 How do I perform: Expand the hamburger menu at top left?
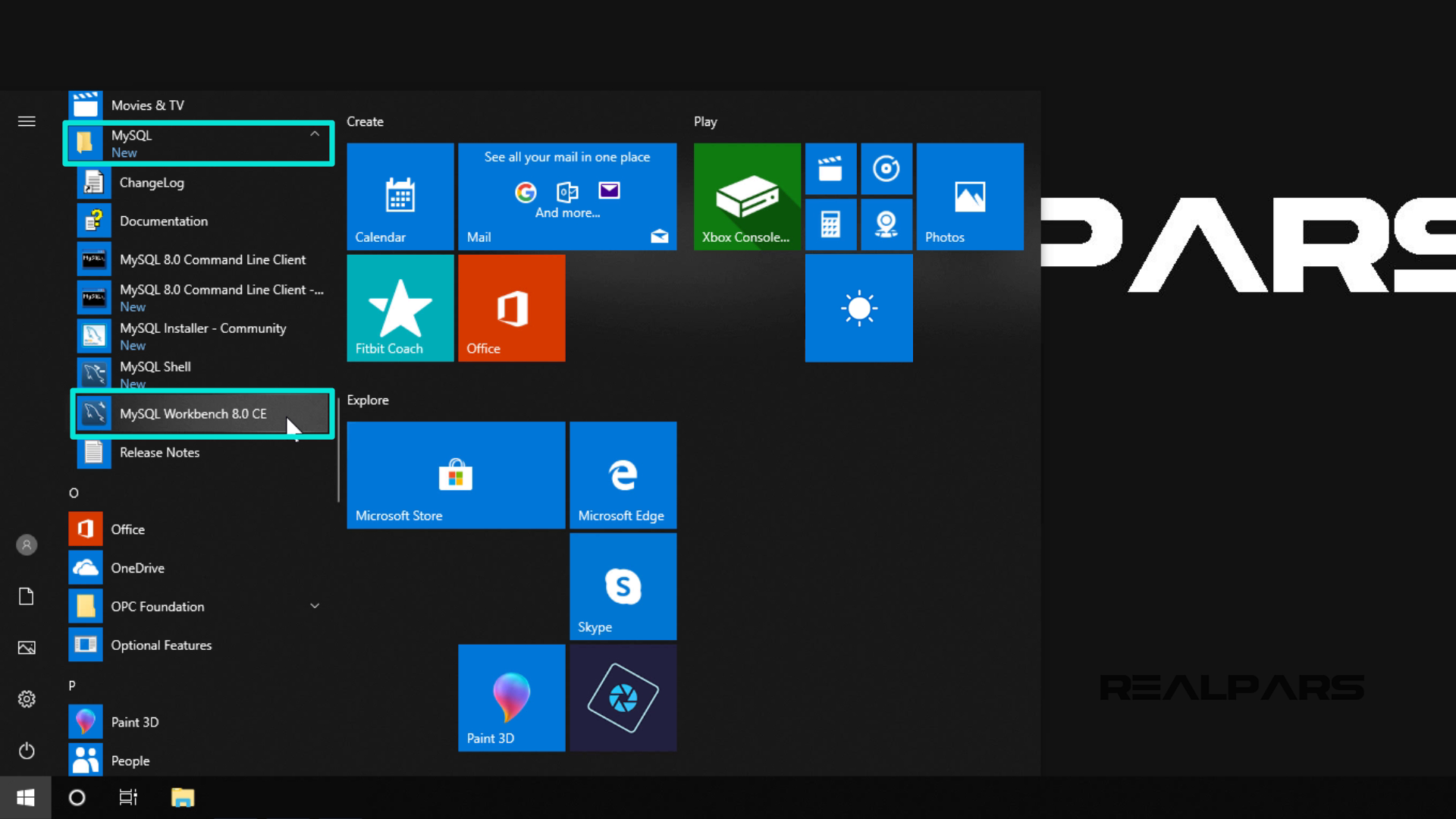pos(27,121)
